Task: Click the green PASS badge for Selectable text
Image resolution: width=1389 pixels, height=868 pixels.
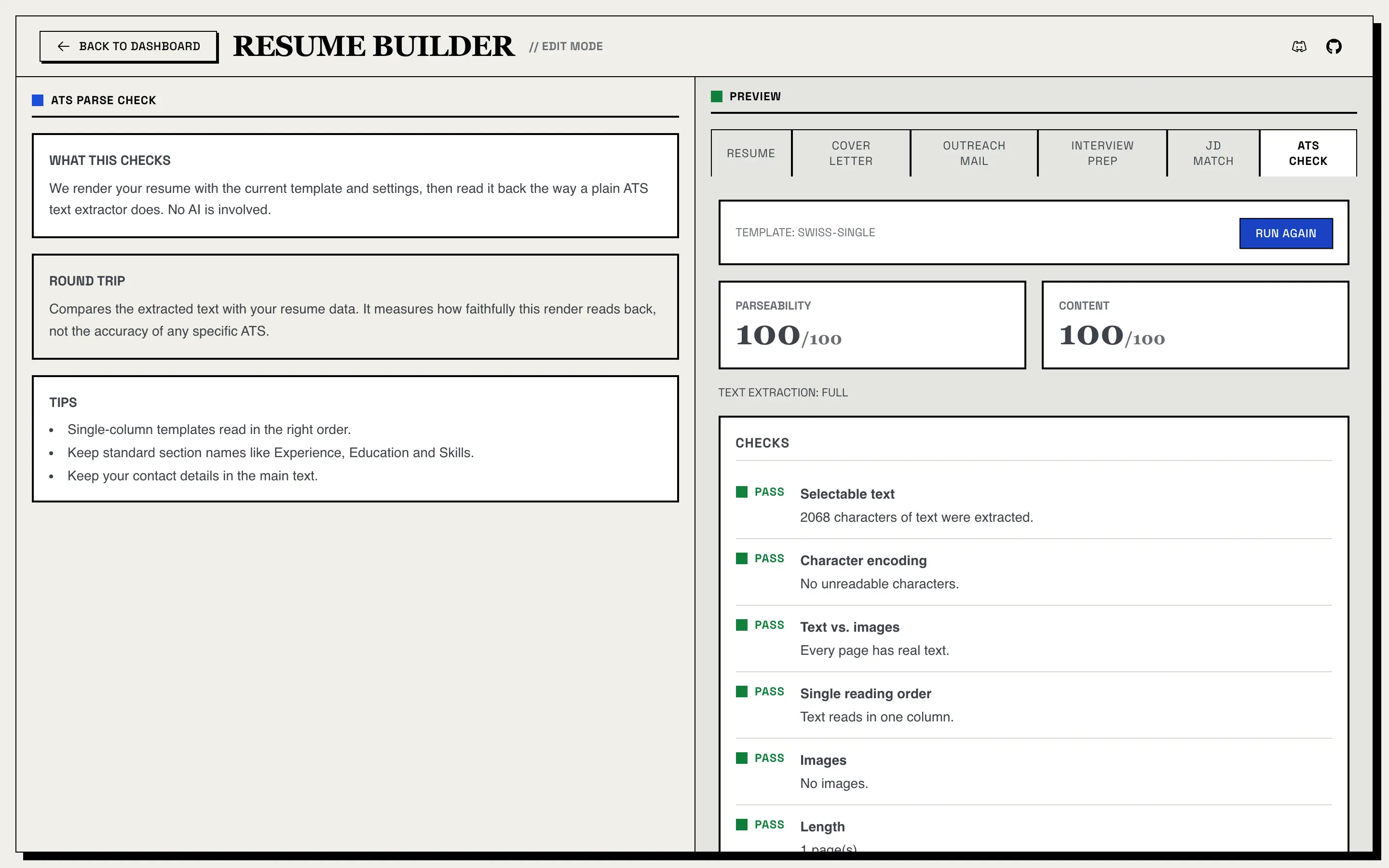Action: [x=760, y=492]
